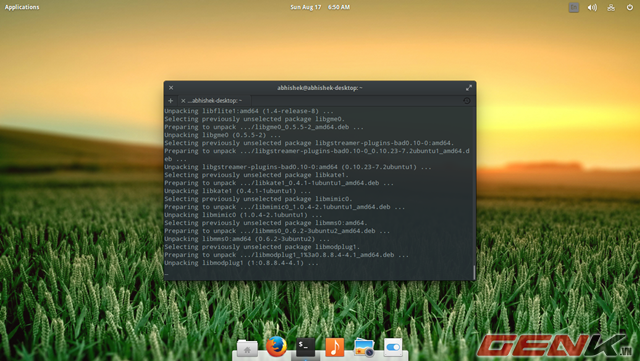The image size is (640, 361).
Task: Open Files home folder from dock
Action: click(x=247, y=348)
